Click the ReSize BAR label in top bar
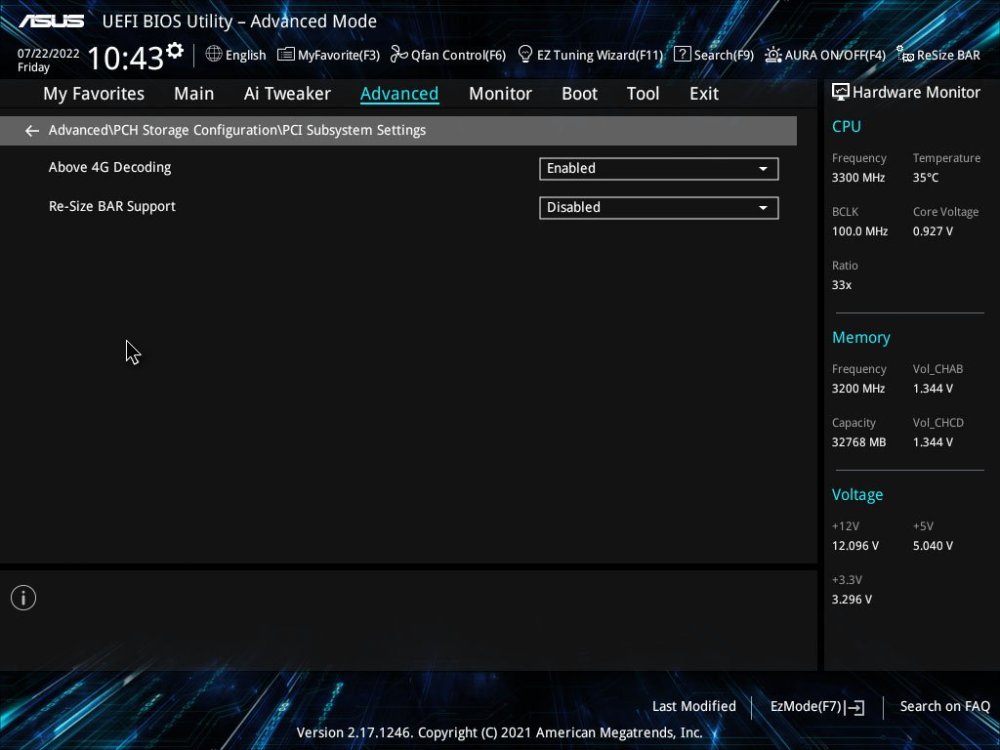The width and height of the screenshot is (1000, 750). pyautogui.click(x=948, y=55)
